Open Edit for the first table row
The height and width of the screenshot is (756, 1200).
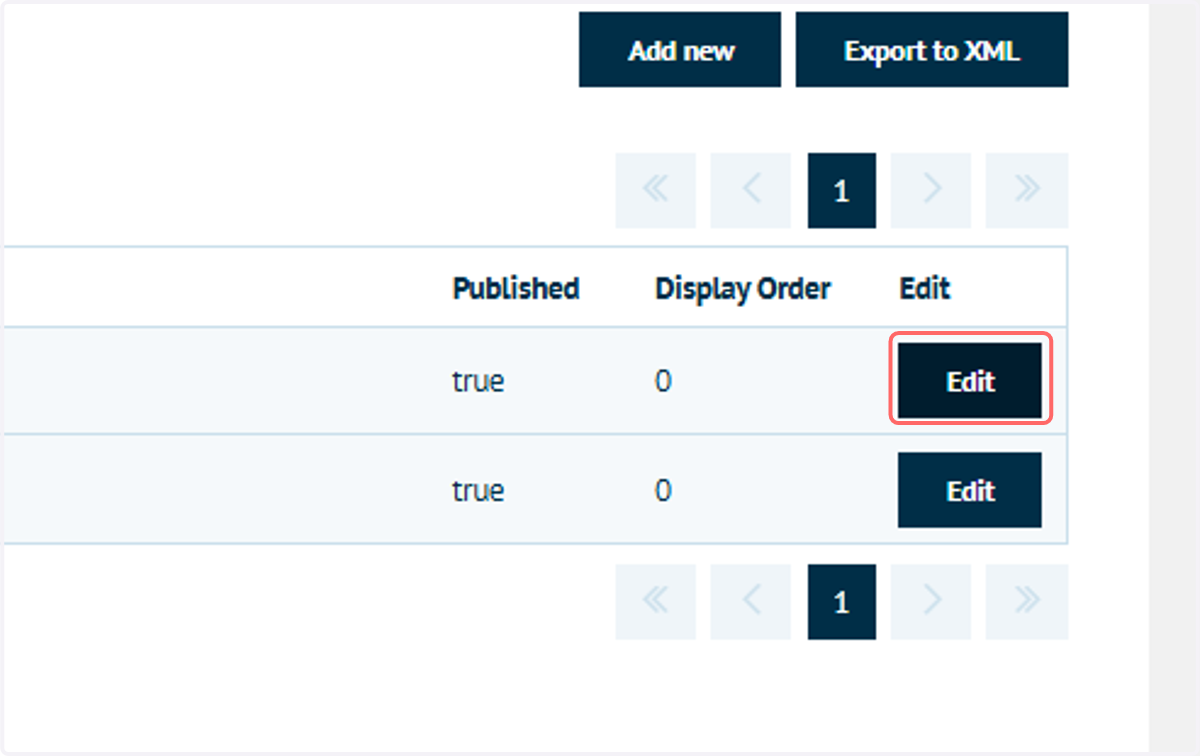point(970,381)
